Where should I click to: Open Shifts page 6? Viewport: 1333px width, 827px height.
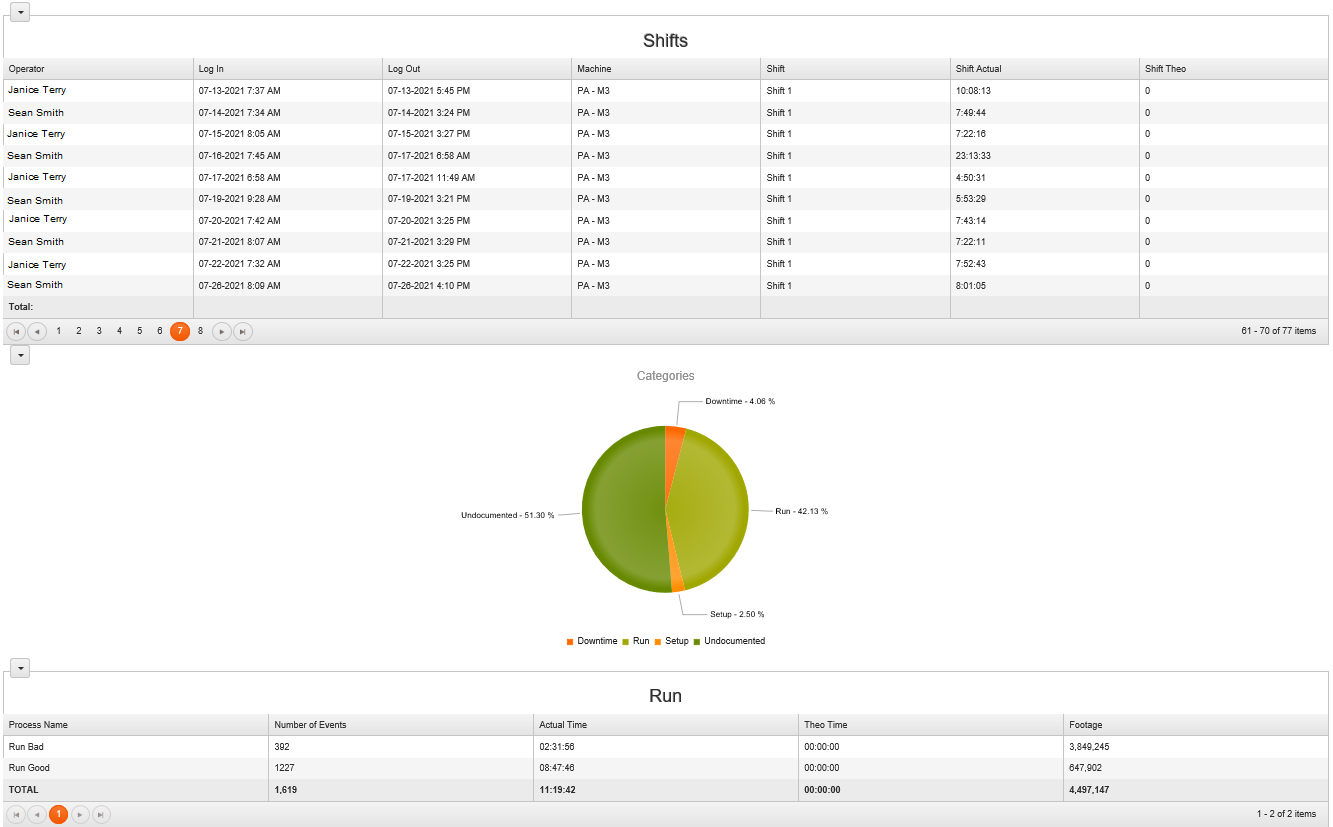tap(159, 331)
